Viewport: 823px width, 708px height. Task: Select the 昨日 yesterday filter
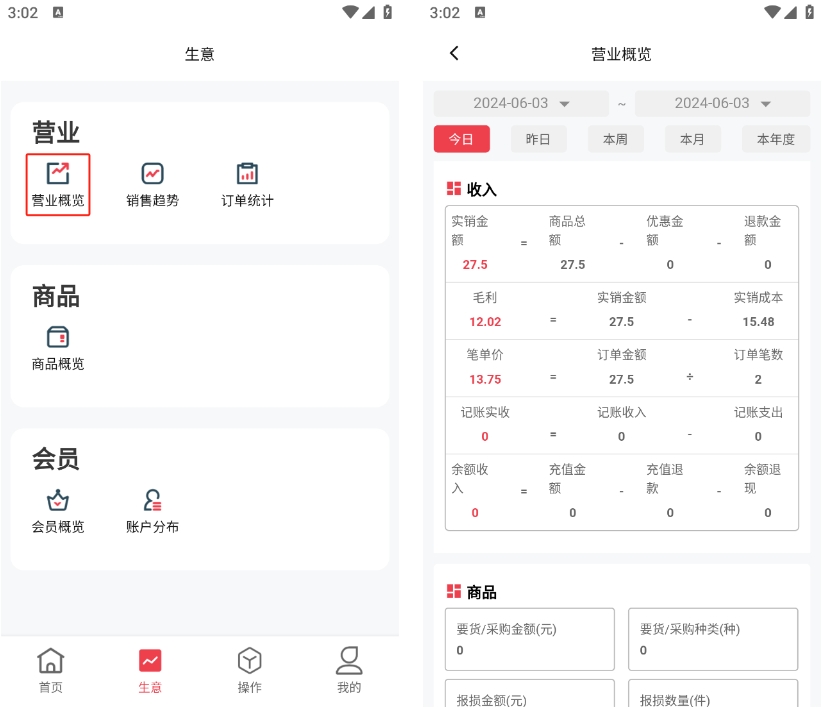click(x=538, y=139)
